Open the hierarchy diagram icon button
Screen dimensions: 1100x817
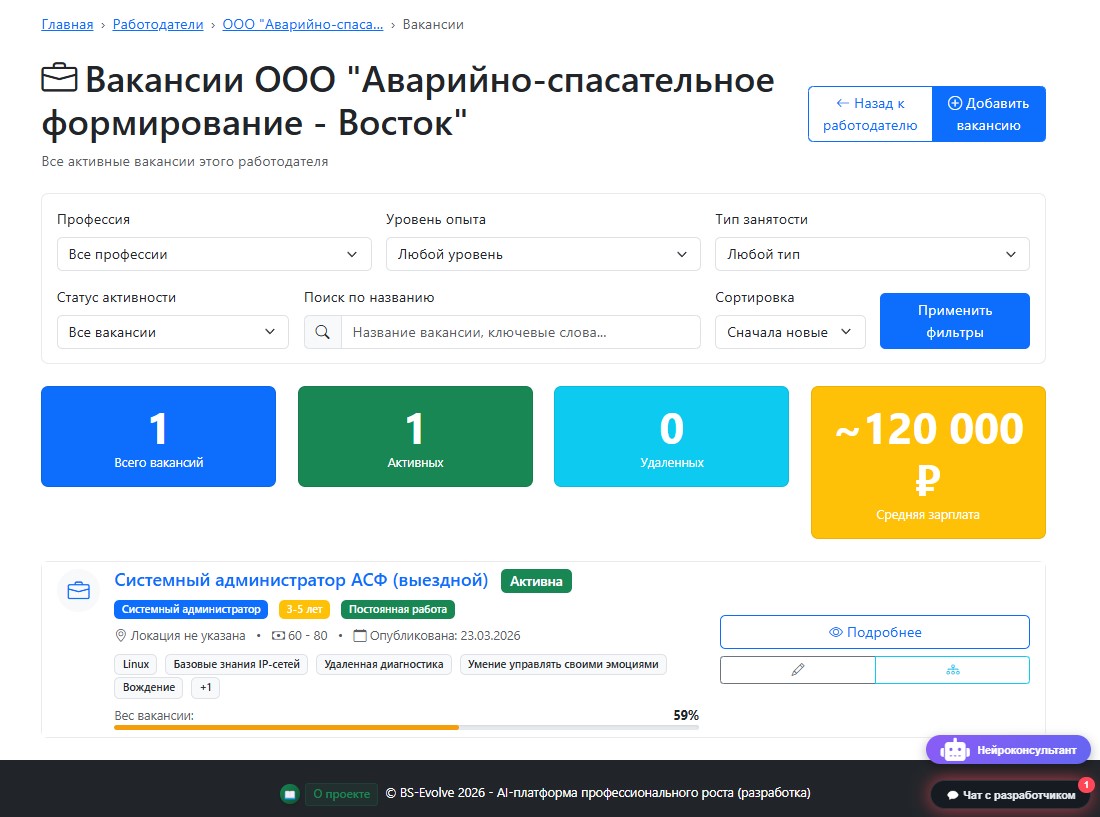[x=953, y=670]
